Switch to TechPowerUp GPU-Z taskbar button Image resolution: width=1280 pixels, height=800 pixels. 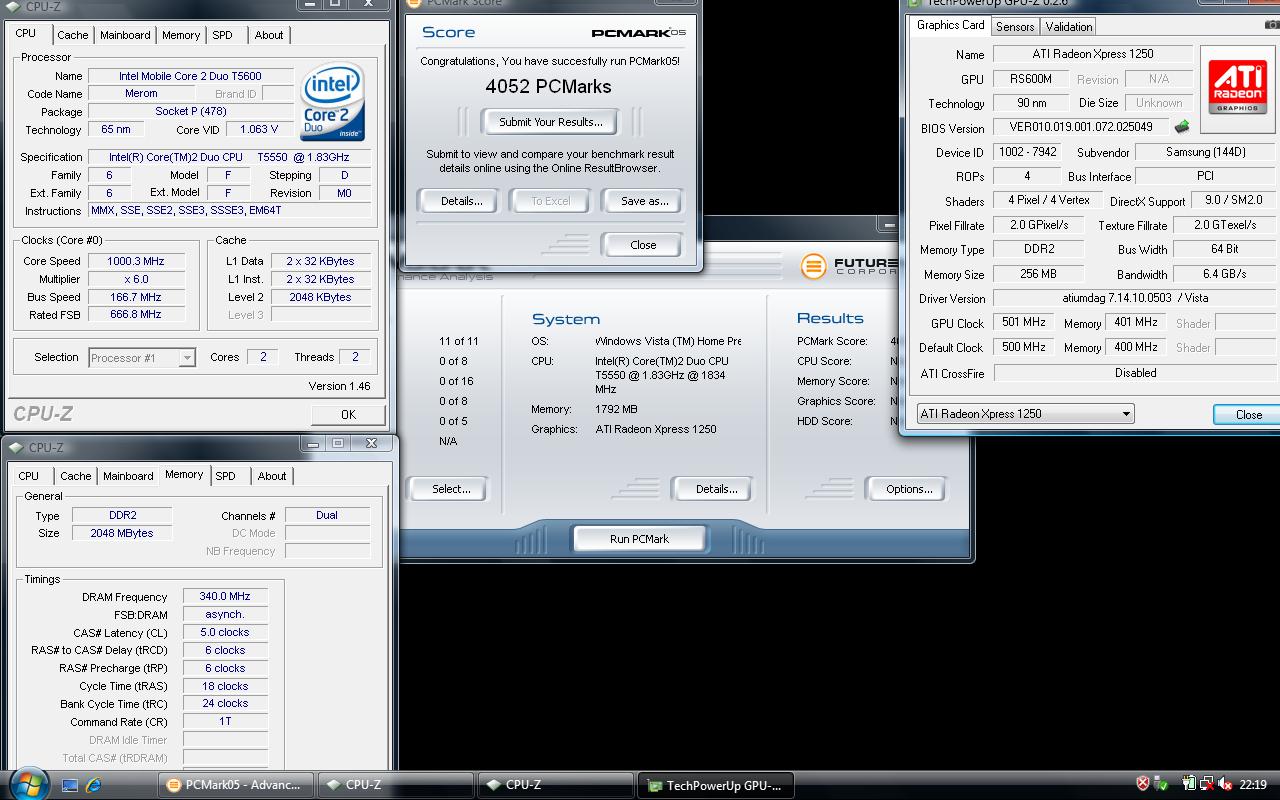tap(716, 785)
